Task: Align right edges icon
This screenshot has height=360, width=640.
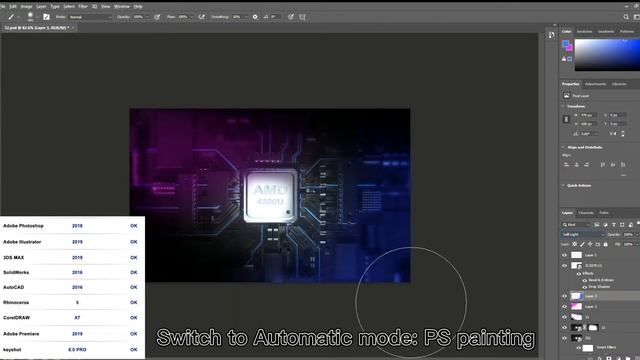Action: 587,164
